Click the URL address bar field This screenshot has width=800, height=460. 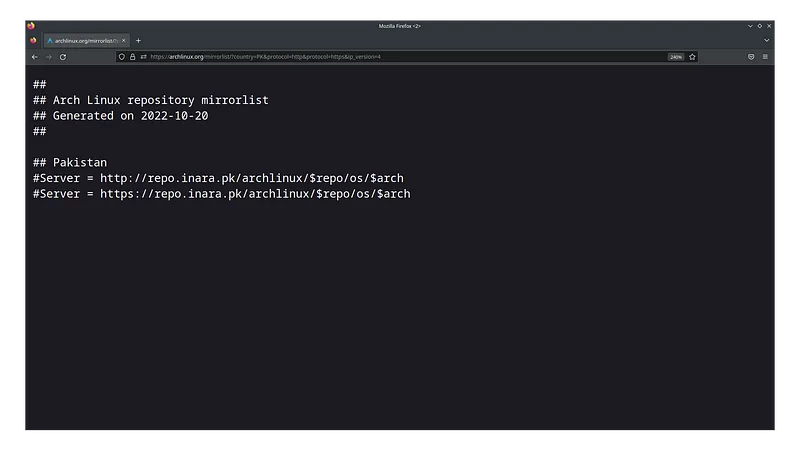point(400,57)
